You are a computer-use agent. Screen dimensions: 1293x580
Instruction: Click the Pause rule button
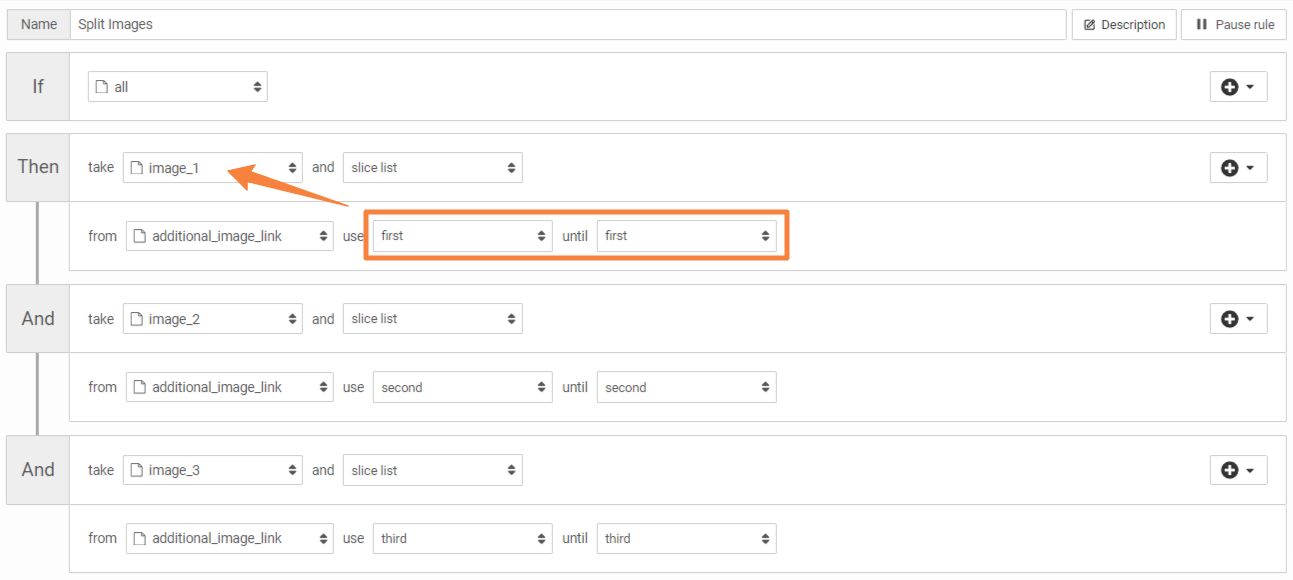tap(1233, 24)
